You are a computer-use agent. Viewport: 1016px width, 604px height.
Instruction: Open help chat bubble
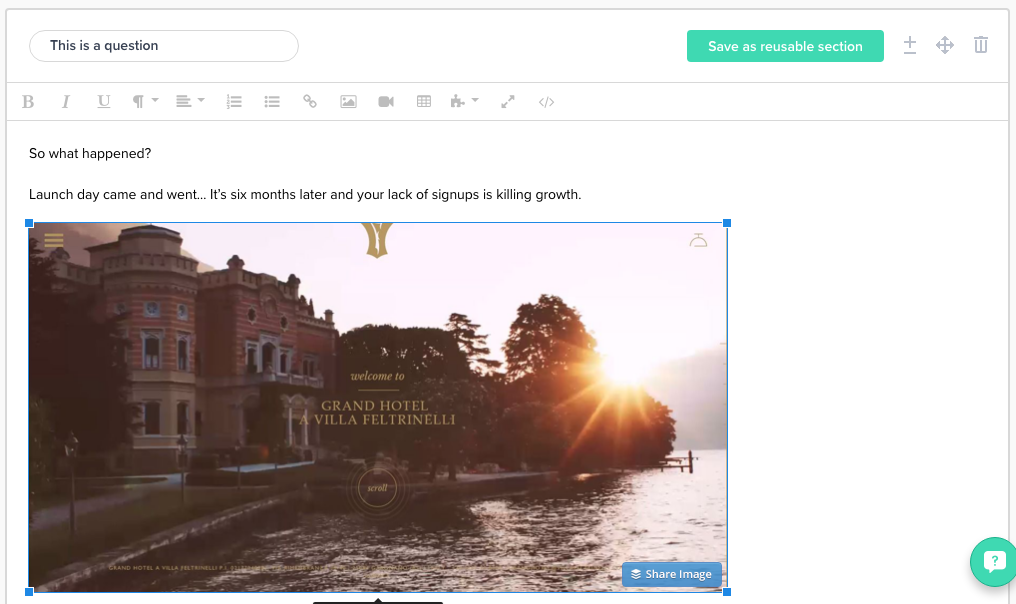[994, 562]
